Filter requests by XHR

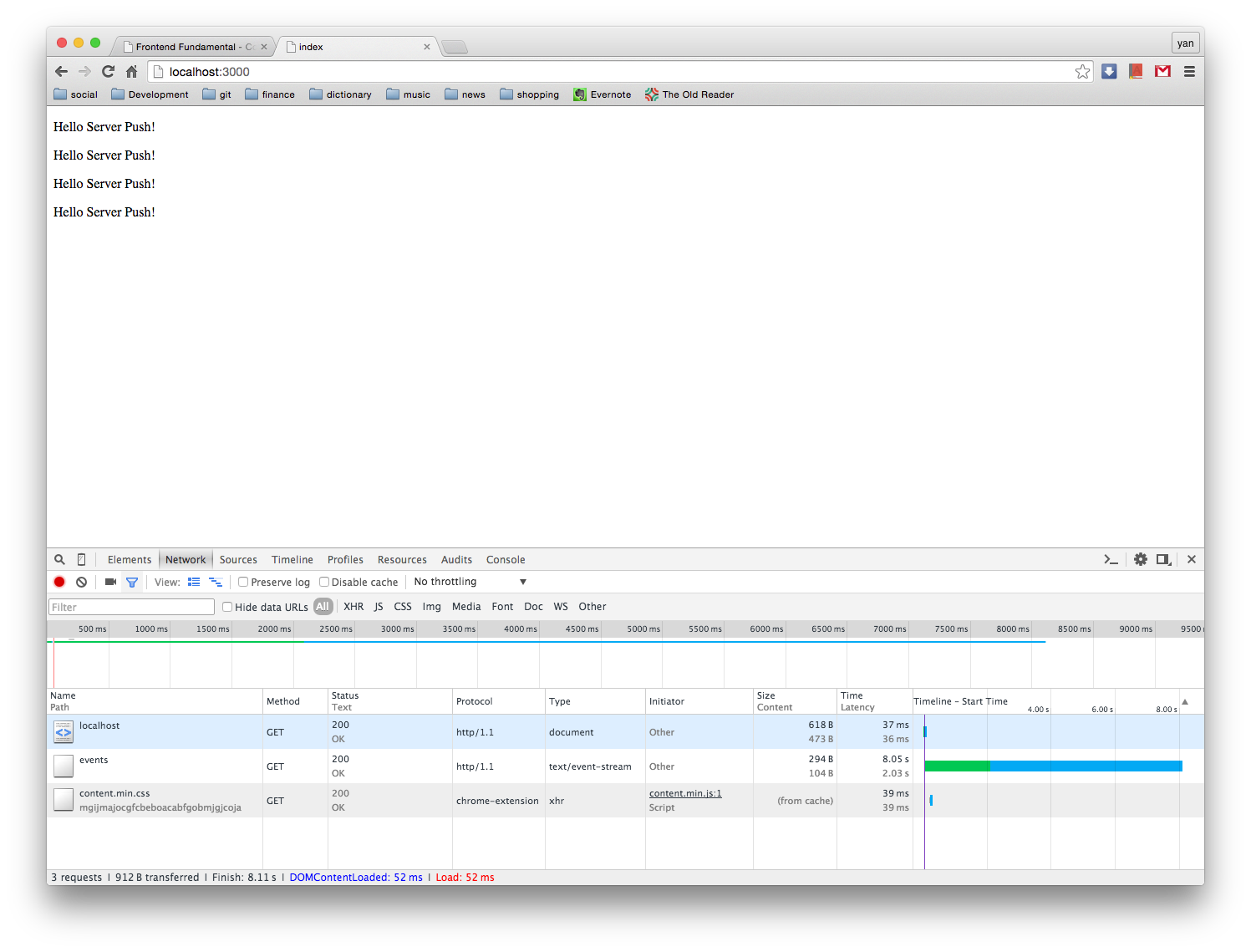coord(353,607)
